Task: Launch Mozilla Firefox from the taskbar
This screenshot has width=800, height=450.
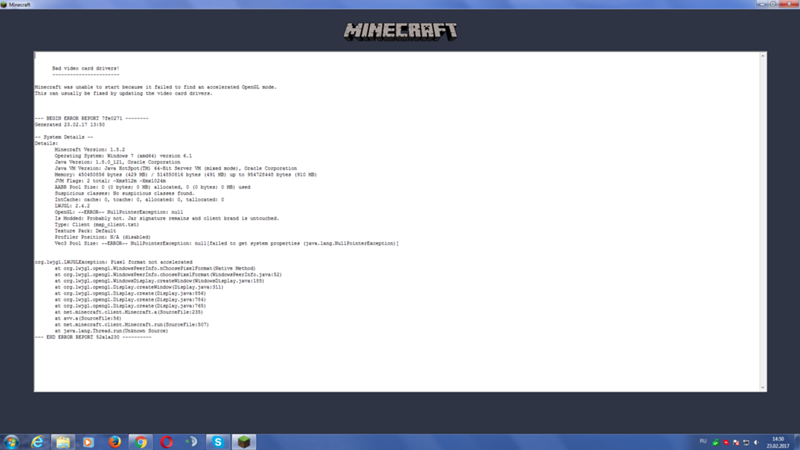Action: pos(114,442)
